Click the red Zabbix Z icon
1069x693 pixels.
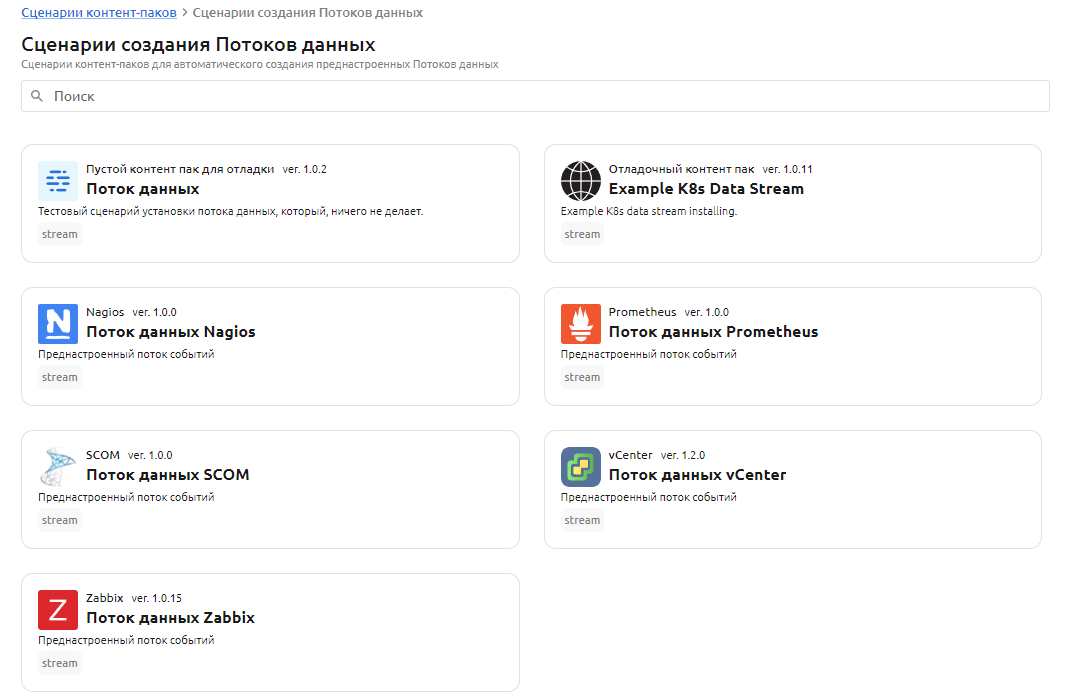[58, 610]
